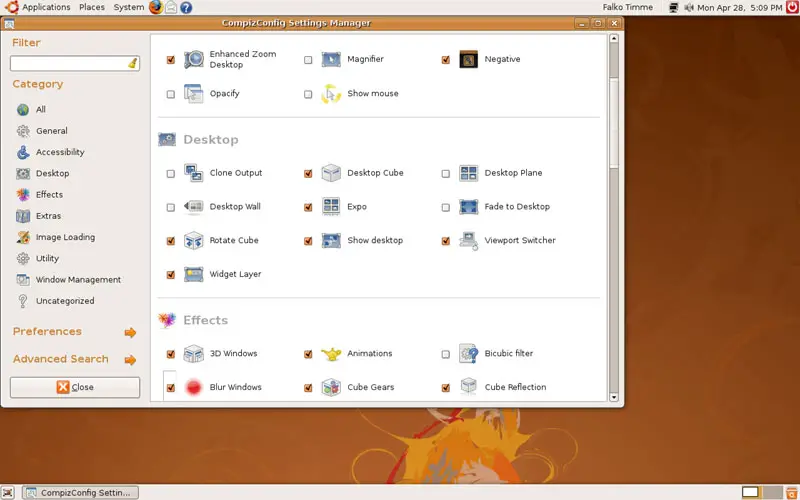This screenshot has height=500, width=800.
Task: Open the 3D Windows plugin icon
Action: click(x=193, y=354)
